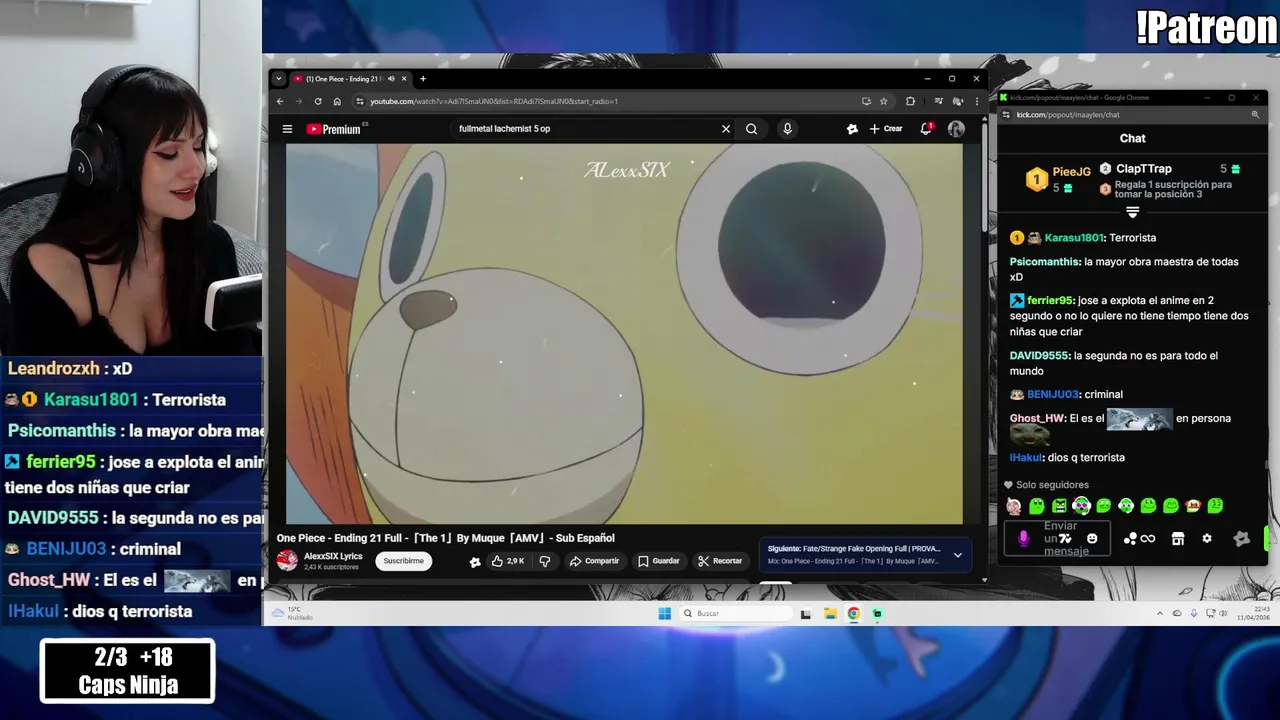
Task: Dislike the One Piece video
Action: pyautogui.click(x=545, y=561)
